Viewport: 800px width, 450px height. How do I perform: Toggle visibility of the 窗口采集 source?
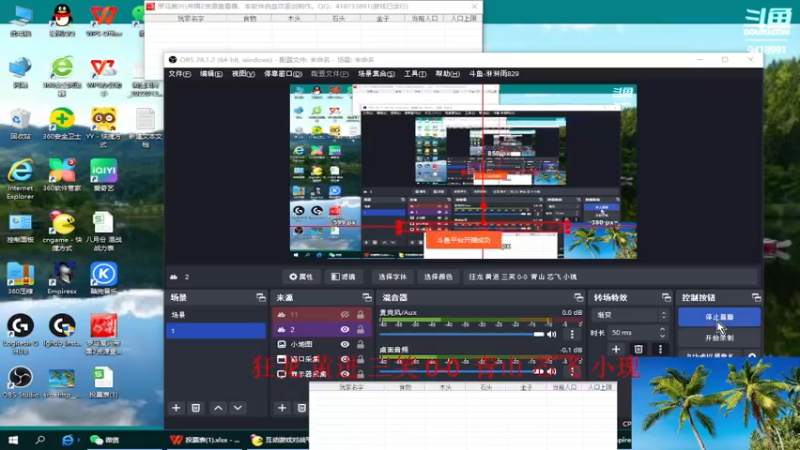pyautogui.click(x=345, y=359)
